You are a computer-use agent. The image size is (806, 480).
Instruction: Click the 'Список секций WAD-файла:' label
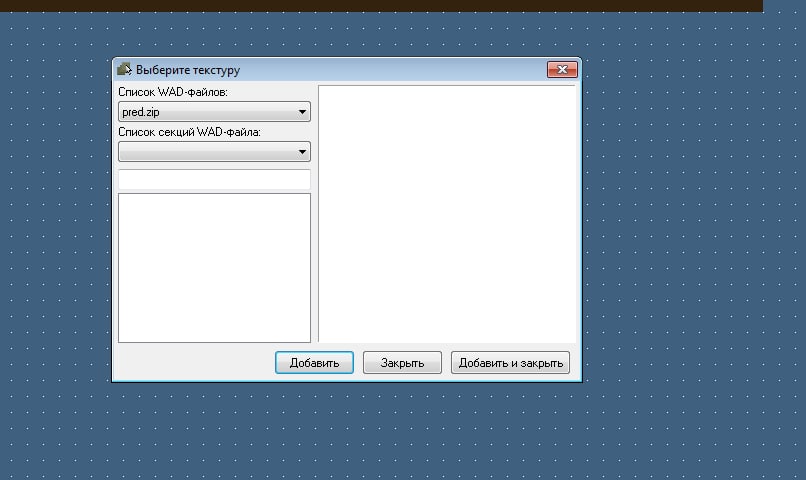click(189, 132)
